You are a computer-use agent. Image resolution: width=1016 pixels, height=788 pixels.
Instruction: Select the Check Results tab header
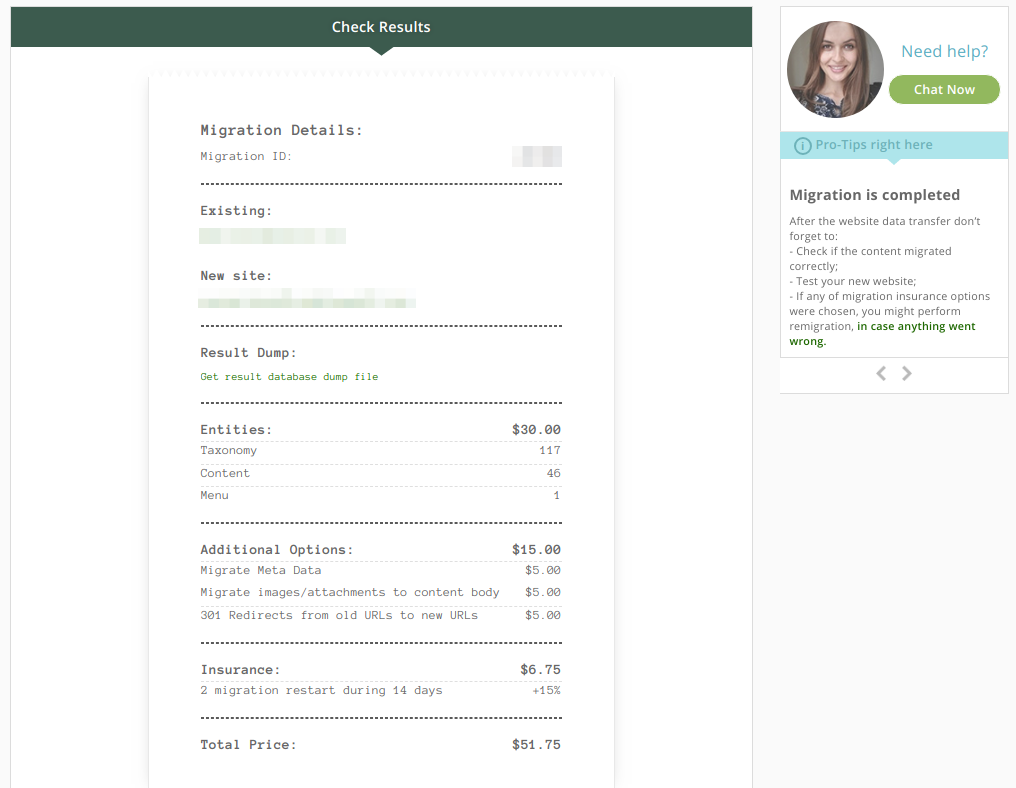point(381,27)
